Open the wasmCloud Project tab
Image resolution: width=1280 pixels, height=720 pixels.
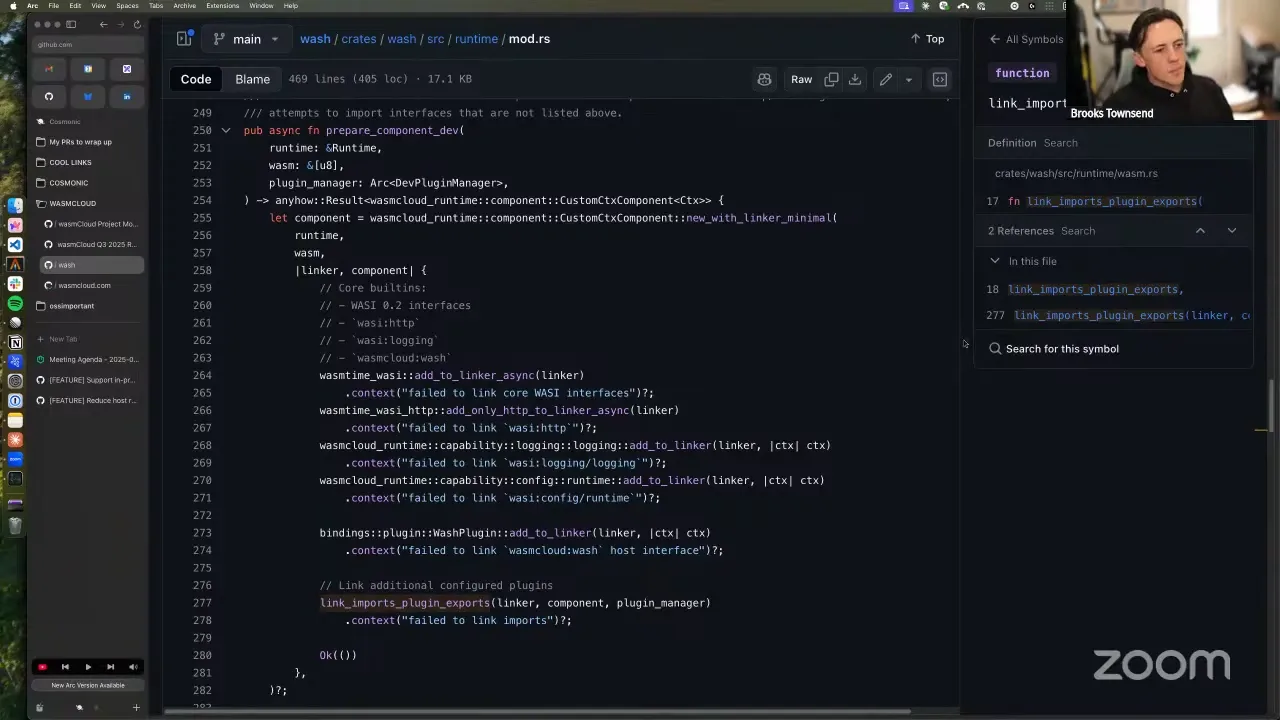91,224
